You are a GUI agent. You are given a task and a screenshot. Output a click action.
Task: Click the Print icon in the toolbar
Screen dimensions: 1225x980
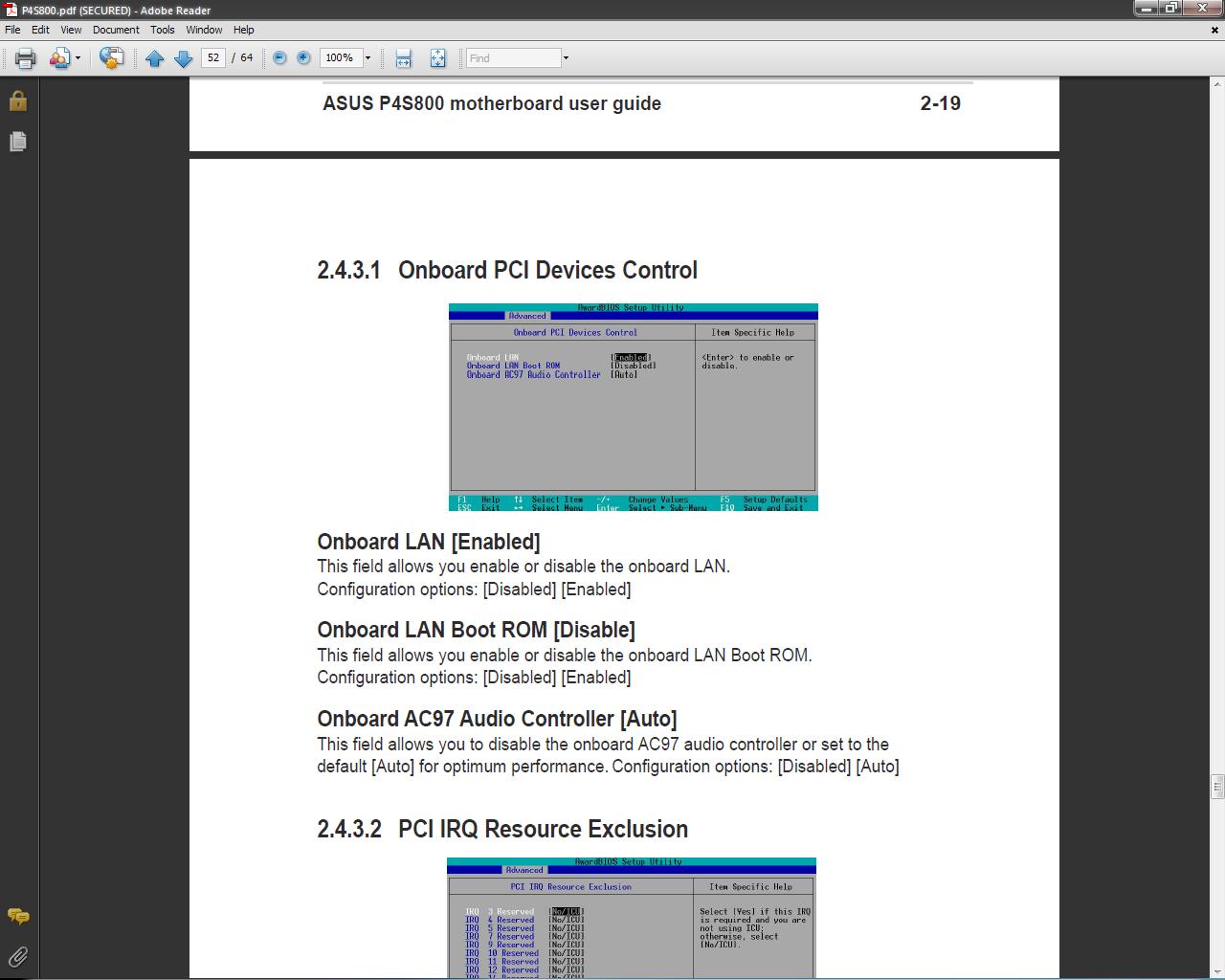click(25, 58)
